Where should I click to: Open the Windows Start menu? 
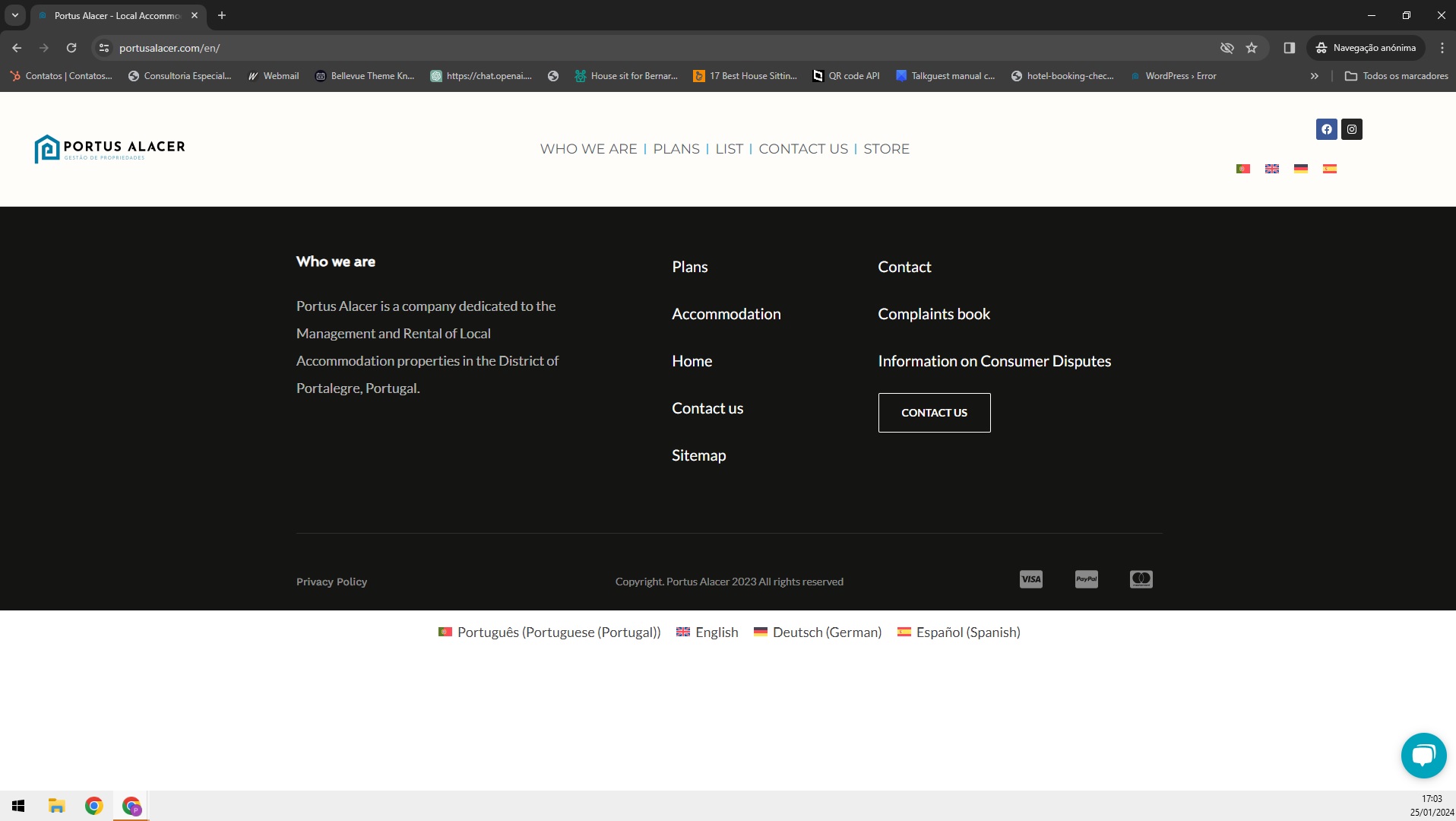tap(18, 806)
